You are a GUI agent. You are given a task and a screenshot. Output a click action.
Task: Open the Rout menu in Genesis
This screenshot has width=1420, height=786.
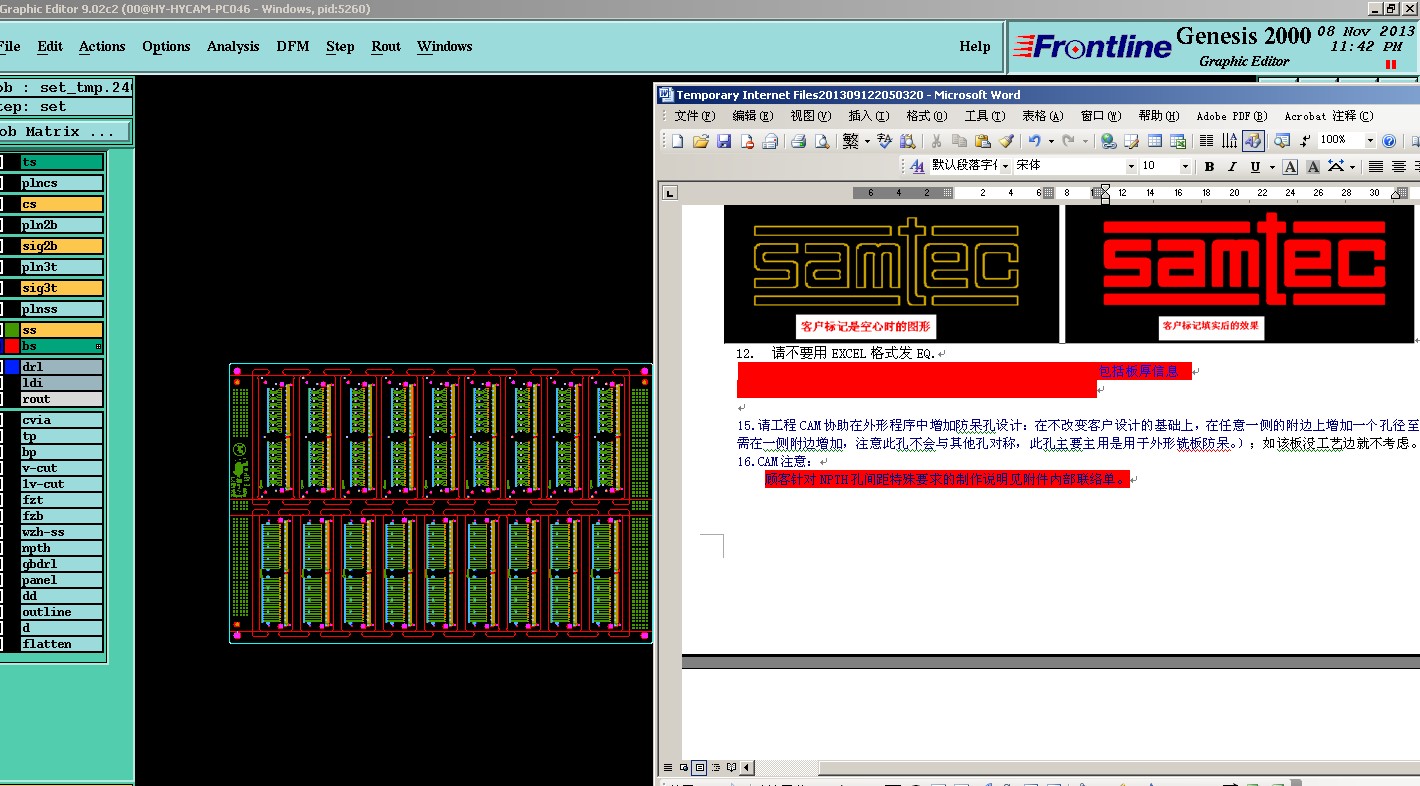tap(386, 46)
